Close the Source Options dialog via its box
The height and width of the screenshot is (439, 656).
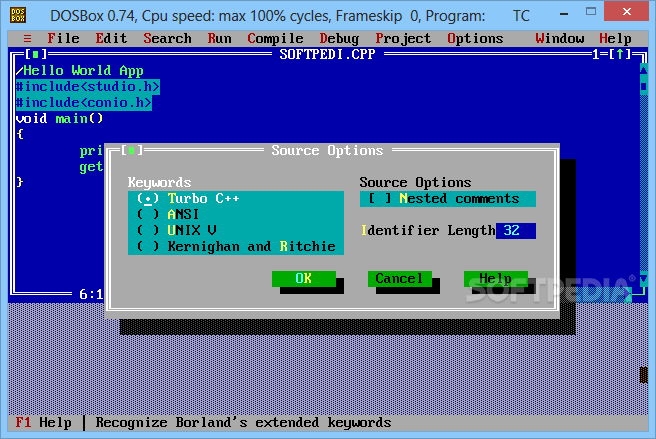(x=132, y=150)
